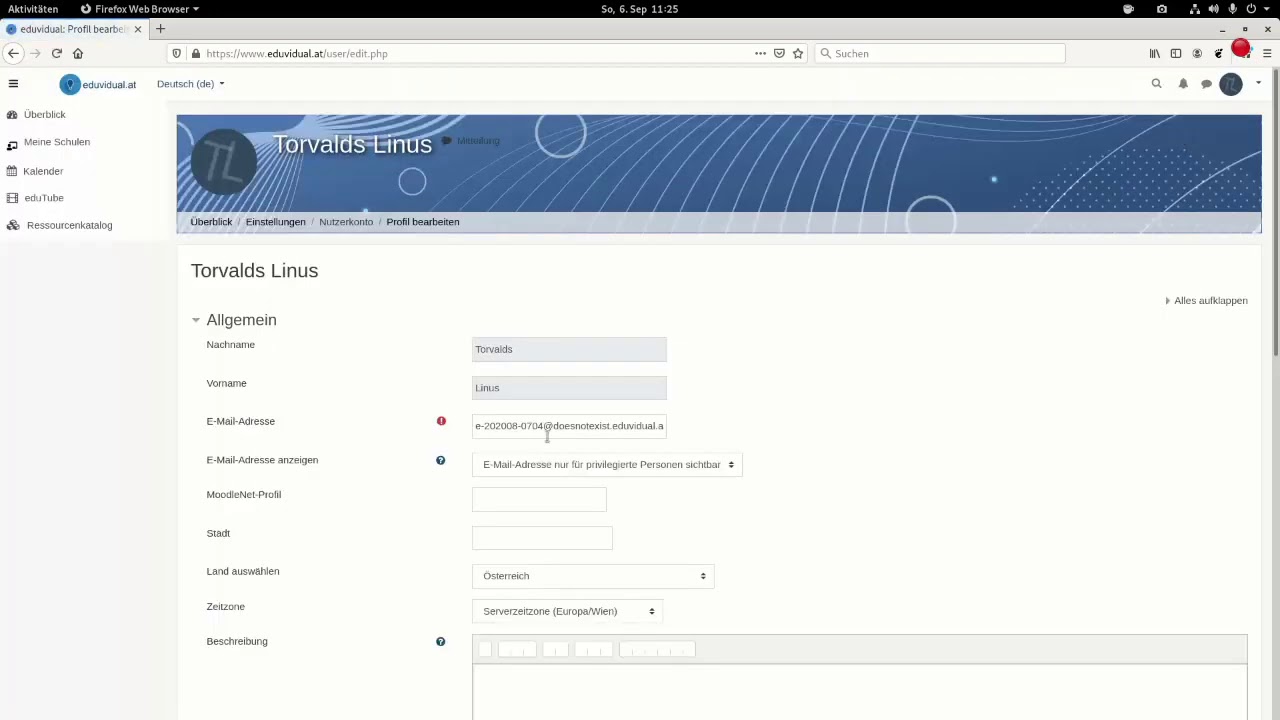Open page actions three-dot menu
This screenshot has width=1280, height=720.
coord(760,53)
